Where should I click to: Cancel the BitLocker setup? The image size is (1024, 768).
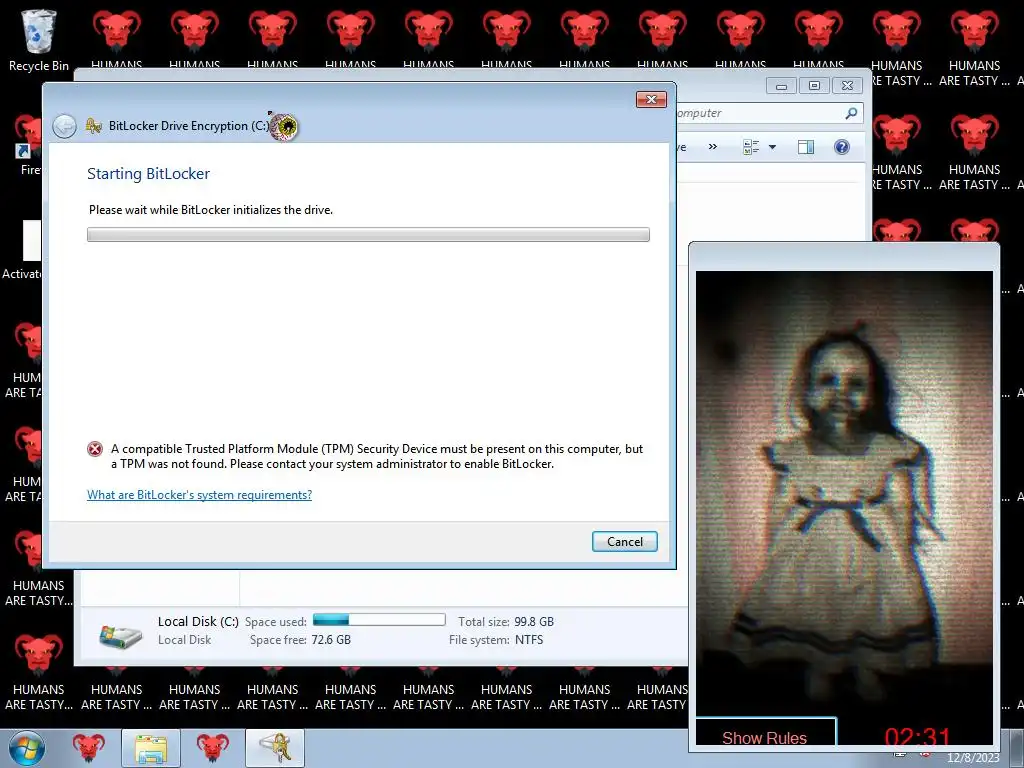click(624, 541)
